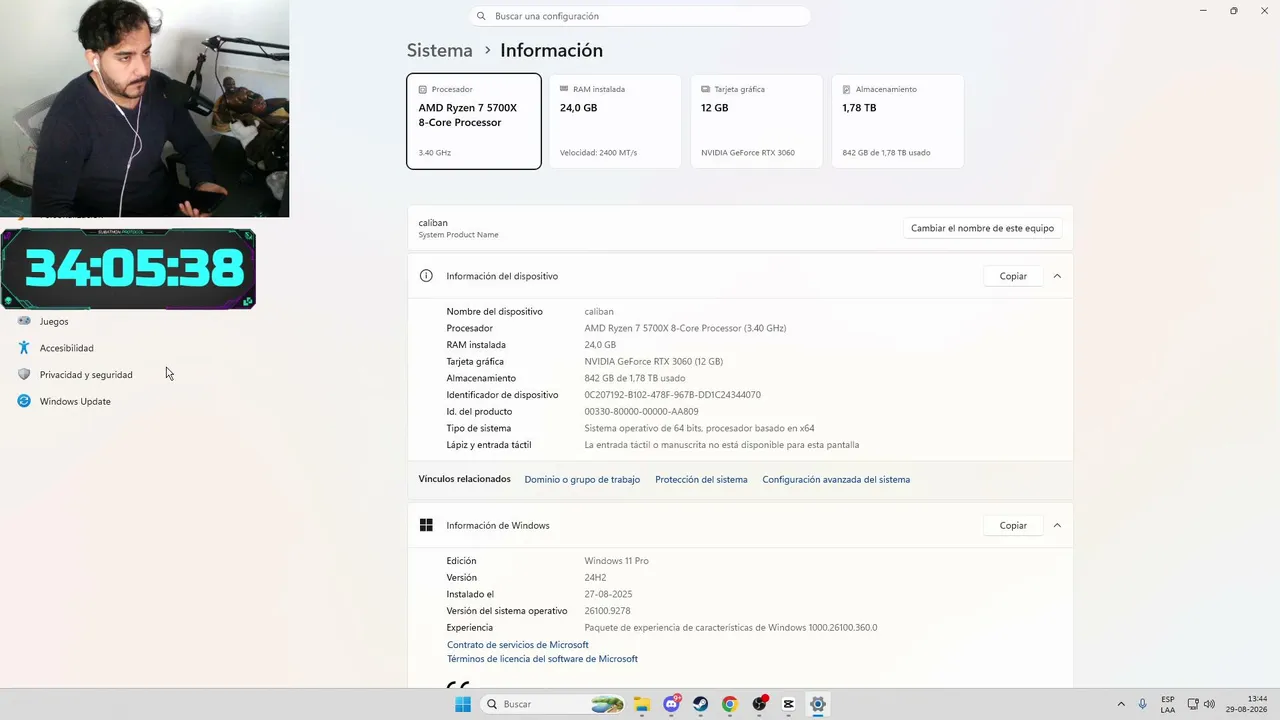Select the Tarjeta gráfica card
This screenshot has height=720, width=1280.
coord(756,121)
